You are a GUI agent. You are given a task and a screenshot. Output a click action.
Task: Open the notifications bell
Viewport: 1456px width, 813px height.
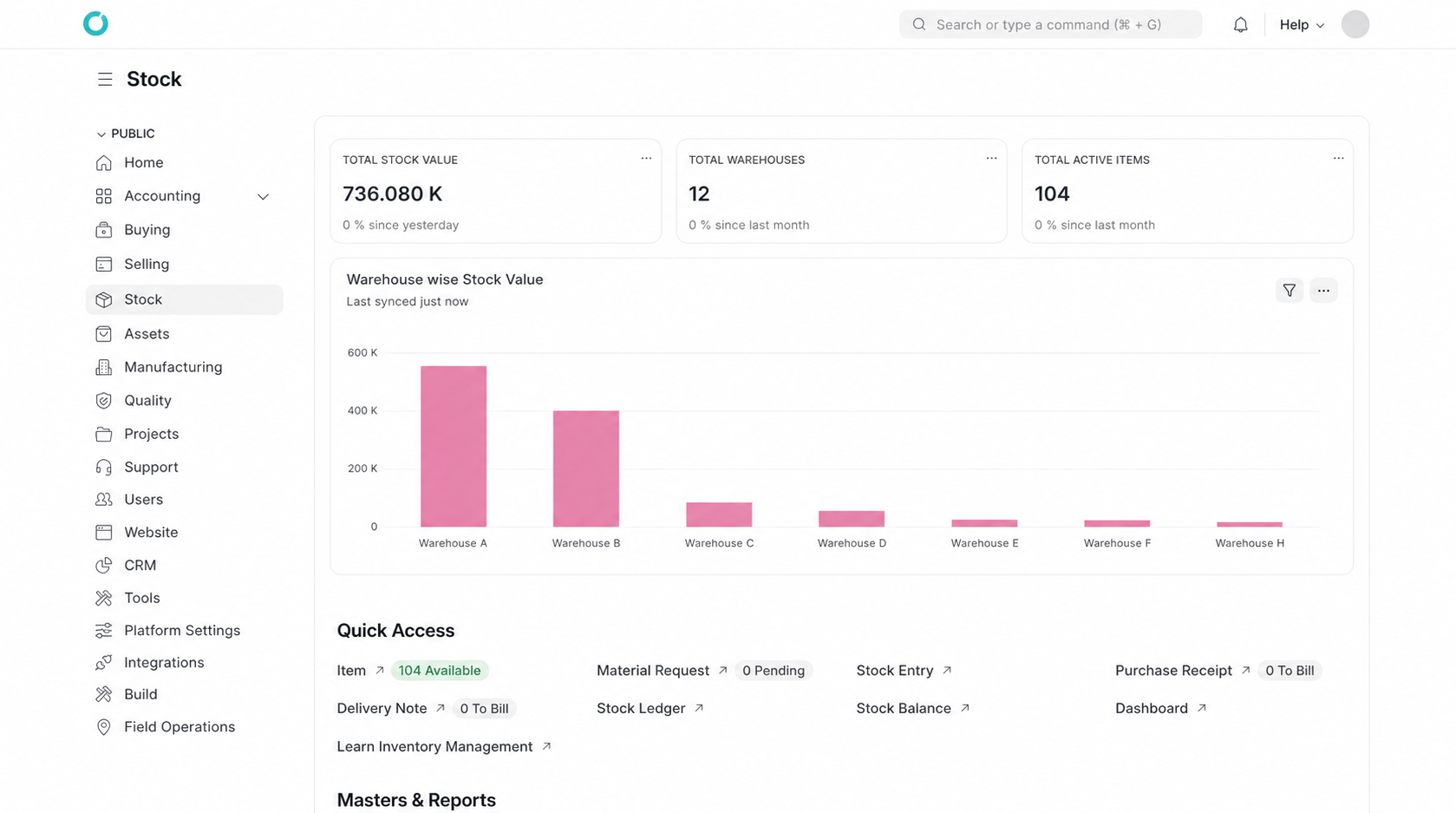coord(1241,24)
